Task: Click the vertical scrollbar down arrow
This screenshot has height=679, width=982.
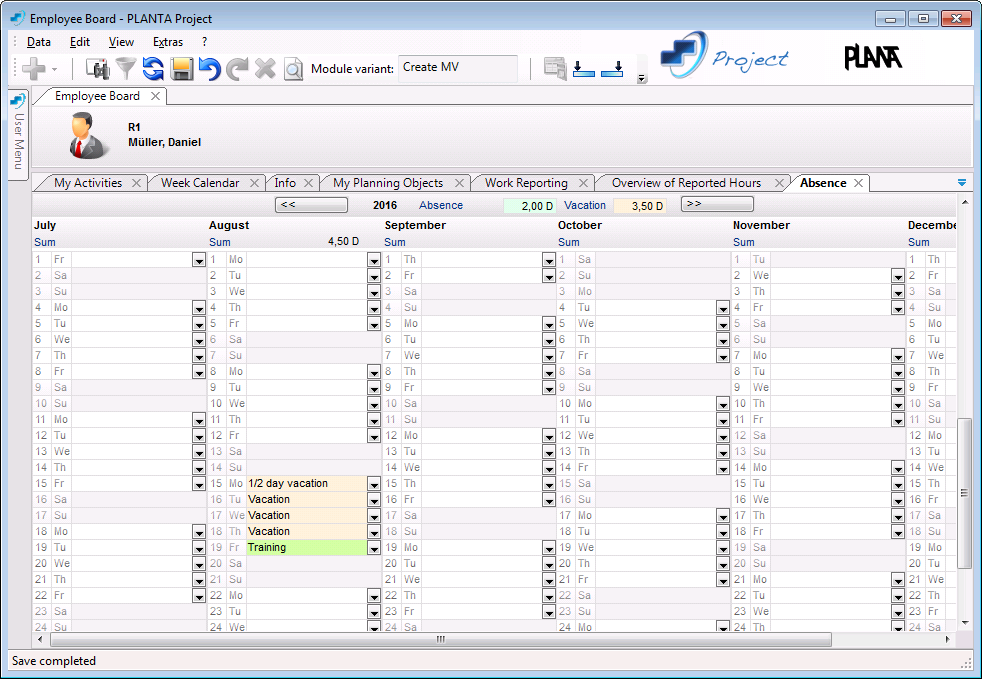Action: pos(964,623)
